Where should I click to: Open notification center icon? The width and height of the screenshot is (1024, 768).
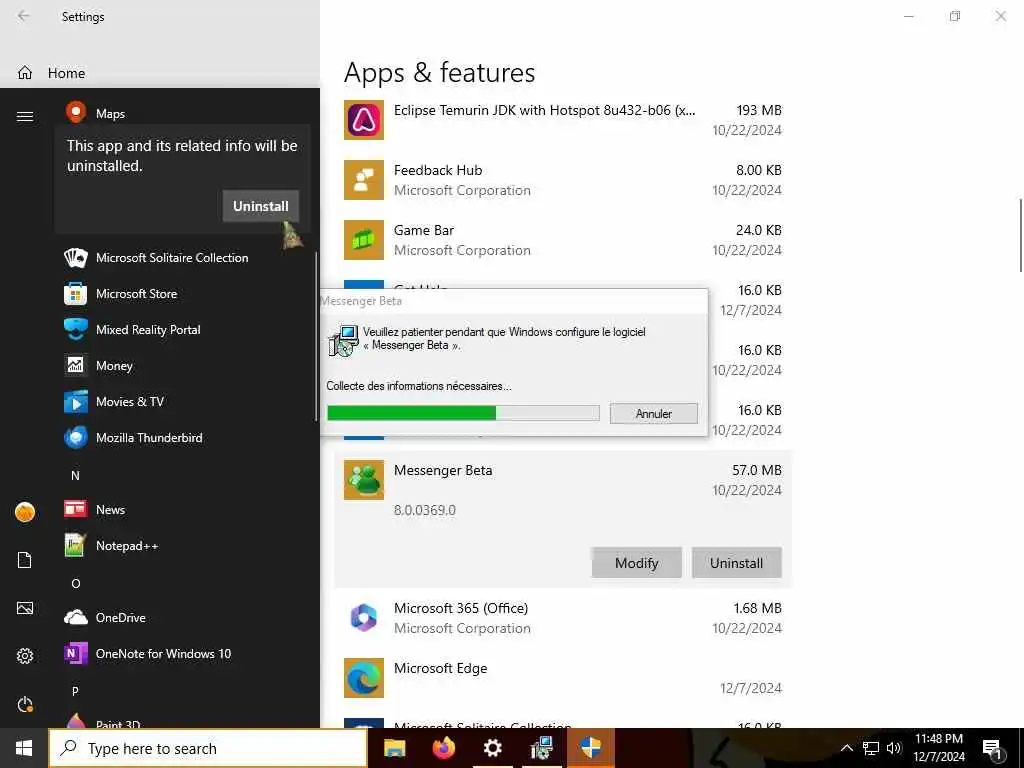pos(992,748)
